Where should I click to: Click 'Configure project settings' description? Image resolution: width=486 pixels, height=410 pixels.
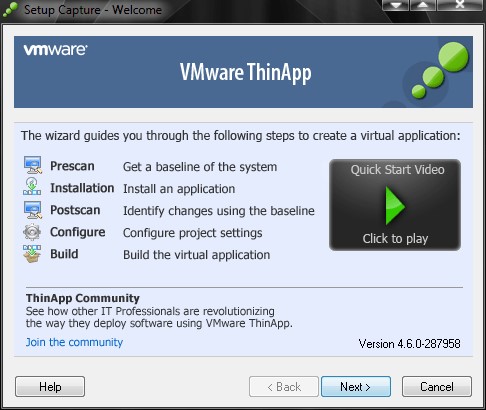tap(192, 233)
